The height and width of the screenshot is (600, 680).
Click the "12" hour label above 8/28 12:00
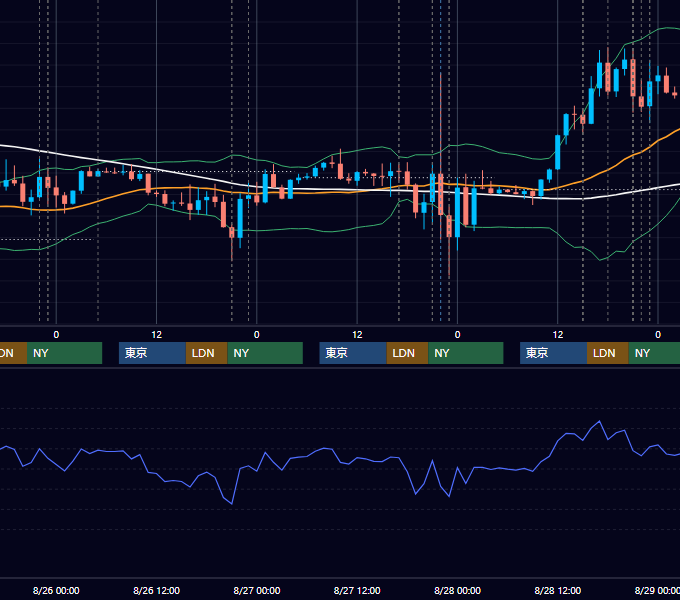[558, 335]
